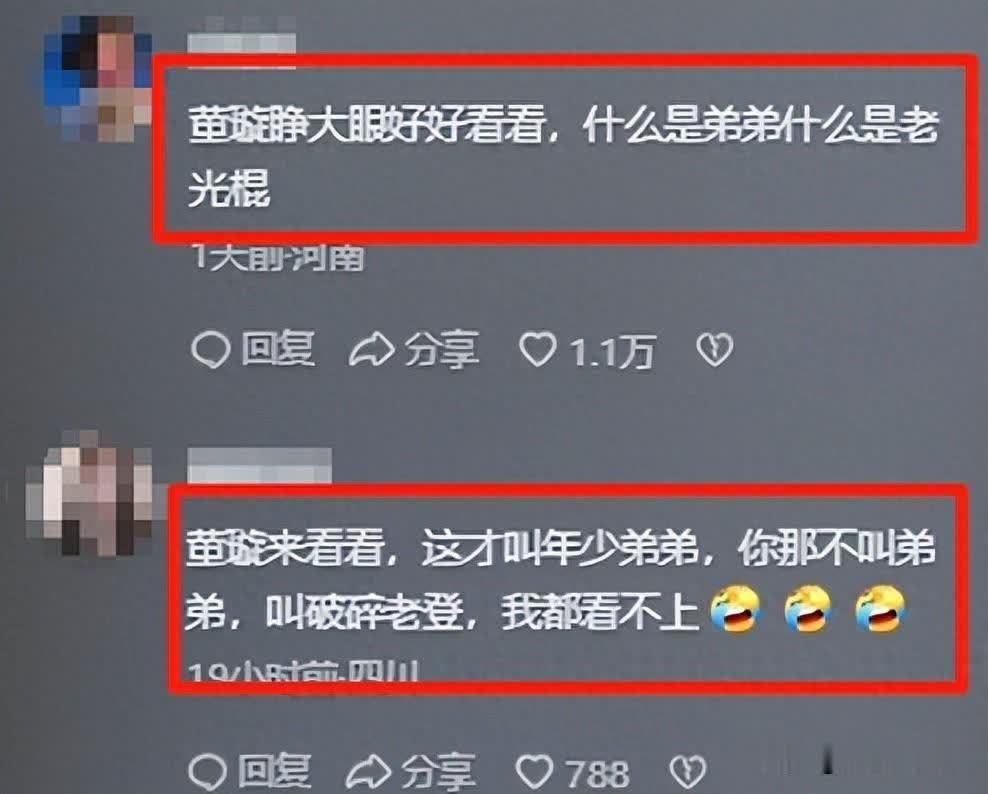The width and height of the screenshot is (988, 794).
Task: Click the 分享 label on the second comment
Action: pos(439,772)
